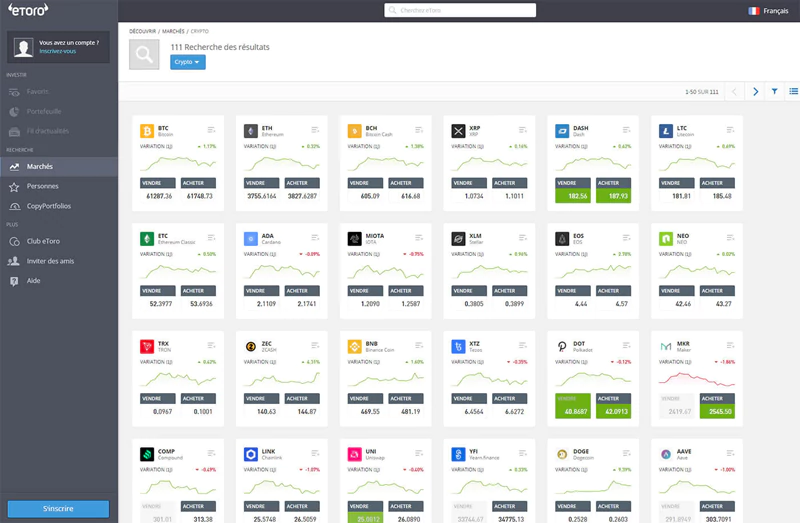The height and width of the screenshot is (523, 800).
Task: Open the ADA card options menu
Action: click(315, 237)
